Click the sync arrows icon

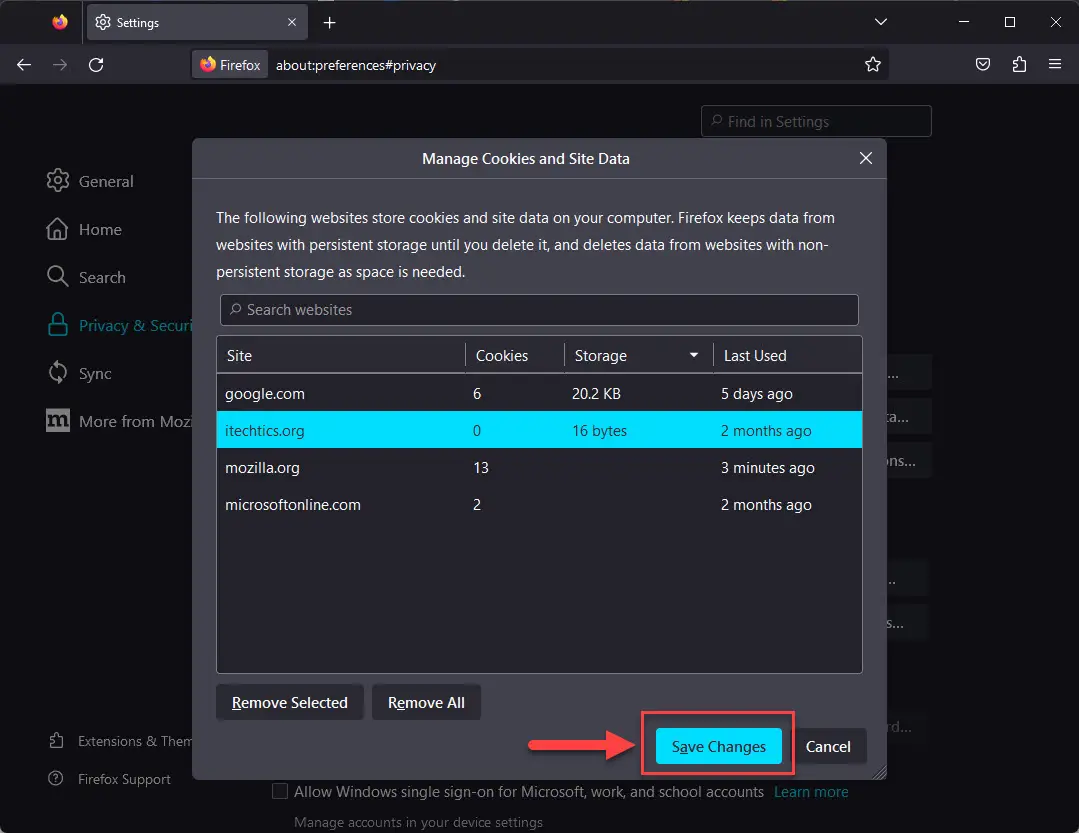pyautogui.click(x=58, y=372)
